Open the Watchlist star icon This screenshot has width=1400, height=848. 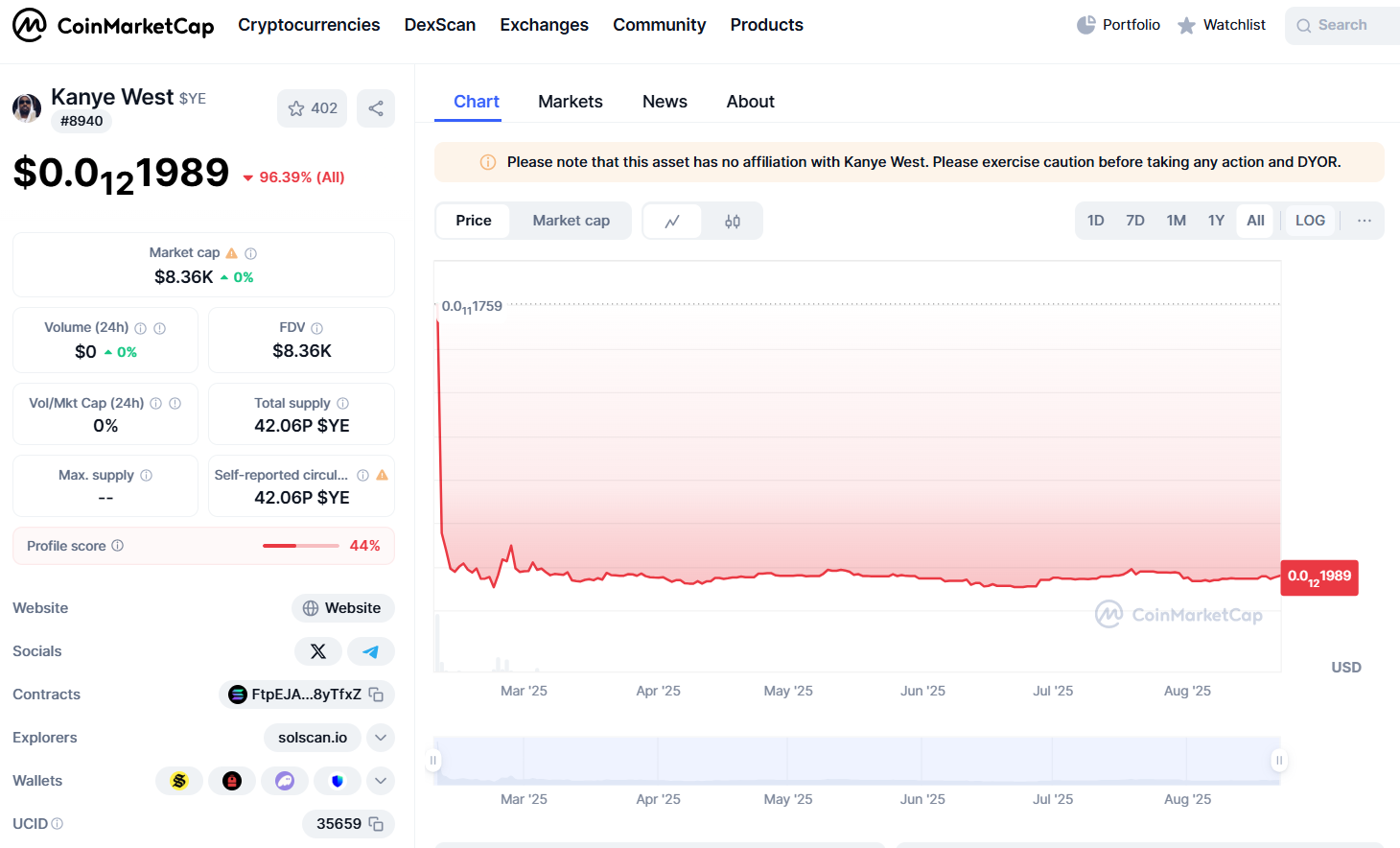click(x=1186, y=26)
